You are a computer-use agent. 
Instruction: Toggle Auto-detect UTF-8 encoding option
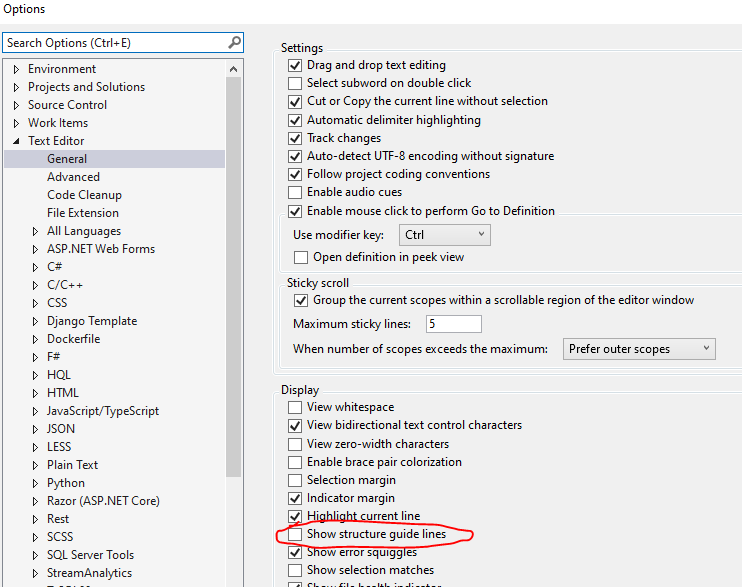295,156
